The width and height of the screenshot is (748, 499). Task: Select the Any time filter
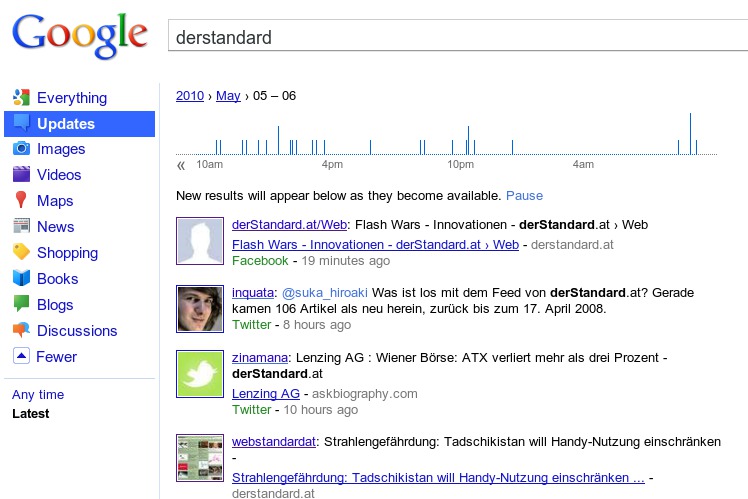(x=38, y=395)
